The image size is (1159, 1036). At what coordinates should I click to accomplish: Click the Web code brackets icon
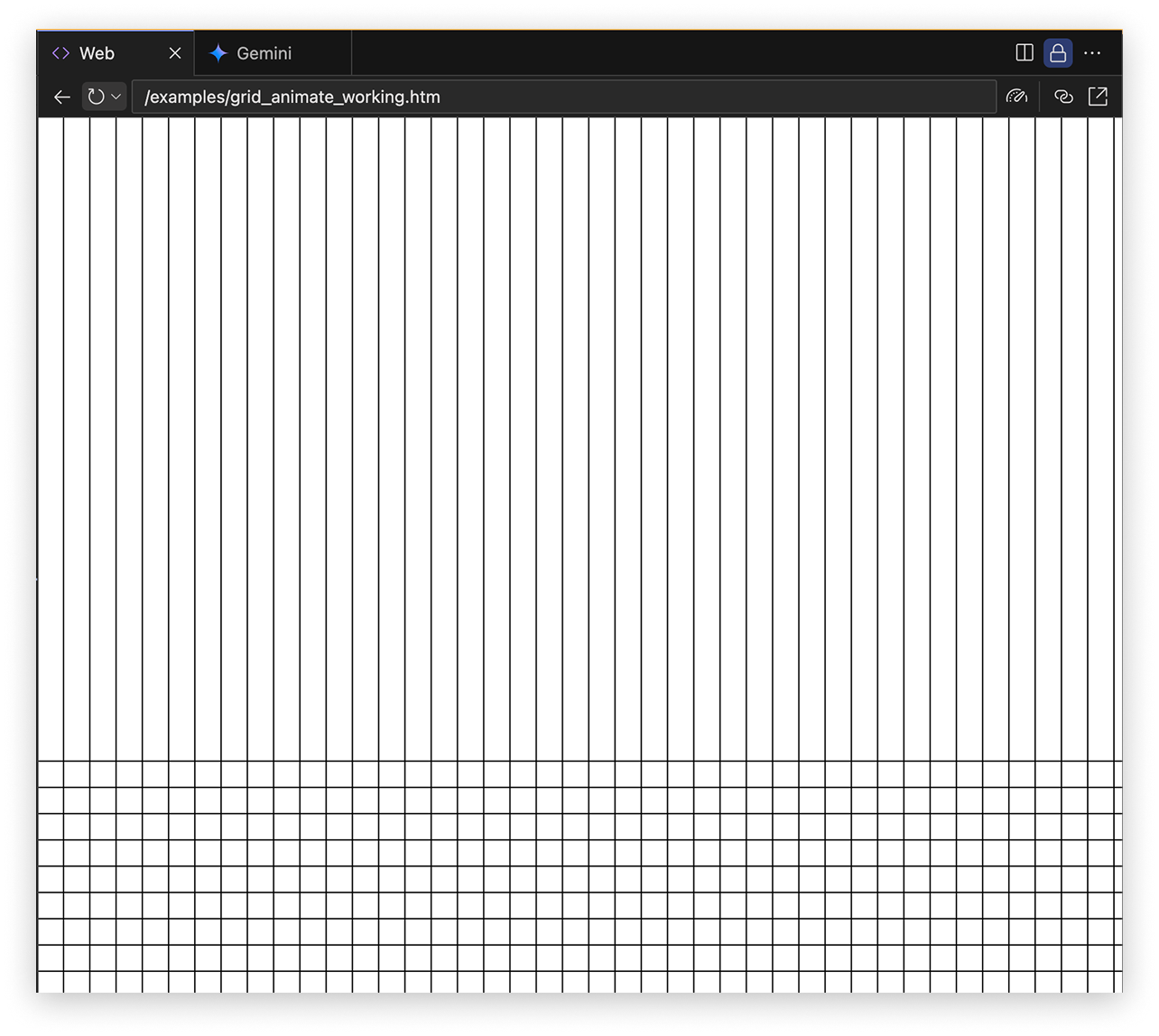pos(60,53)
